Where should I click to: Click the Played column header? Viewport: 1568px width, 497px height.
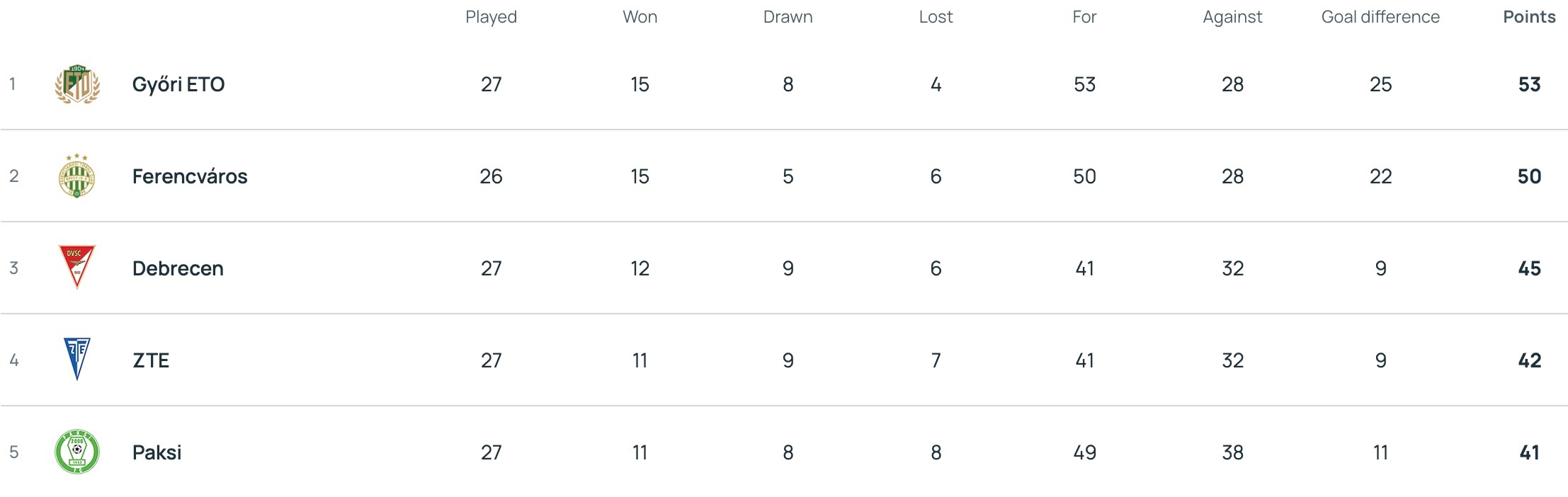tap(491, 17)
